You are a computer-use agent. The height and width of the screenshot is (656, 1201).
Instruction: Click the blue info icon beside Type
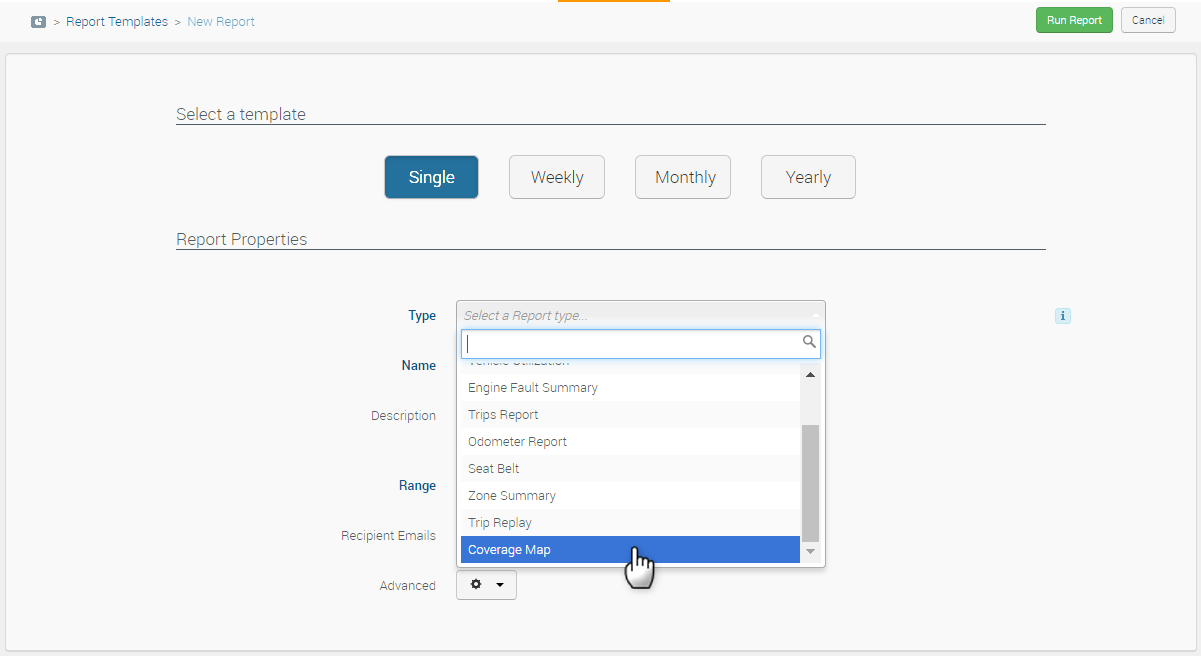[x=1062, y=316]
